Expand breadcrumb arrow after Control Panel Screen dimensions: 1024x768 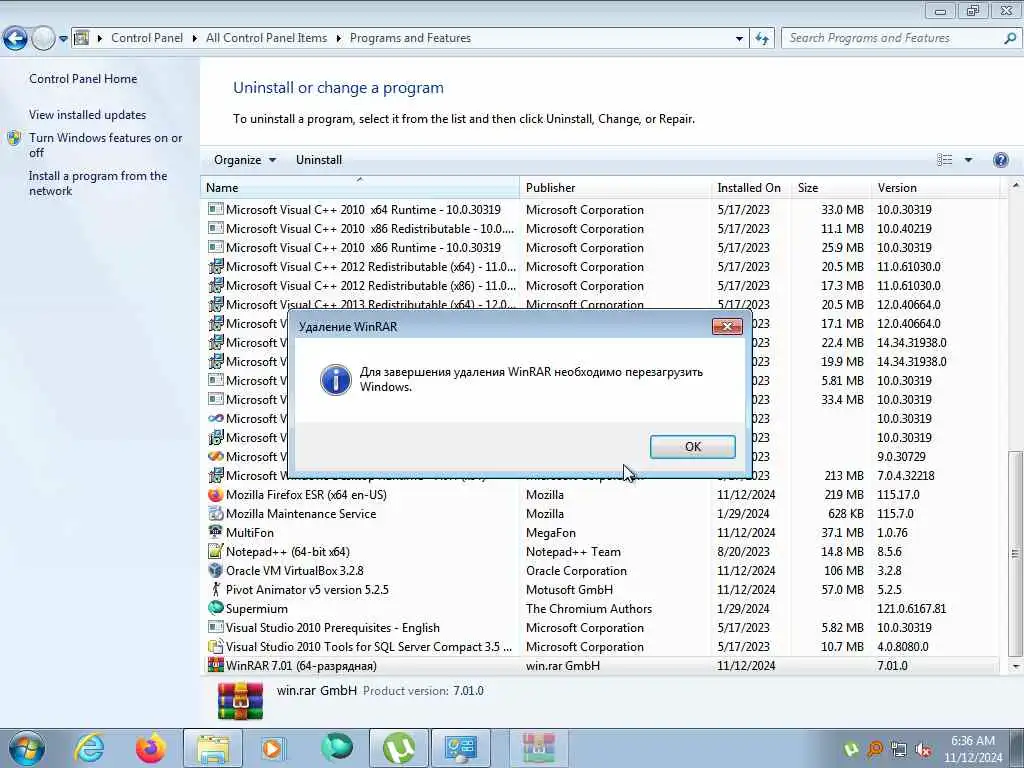point(195,39)
